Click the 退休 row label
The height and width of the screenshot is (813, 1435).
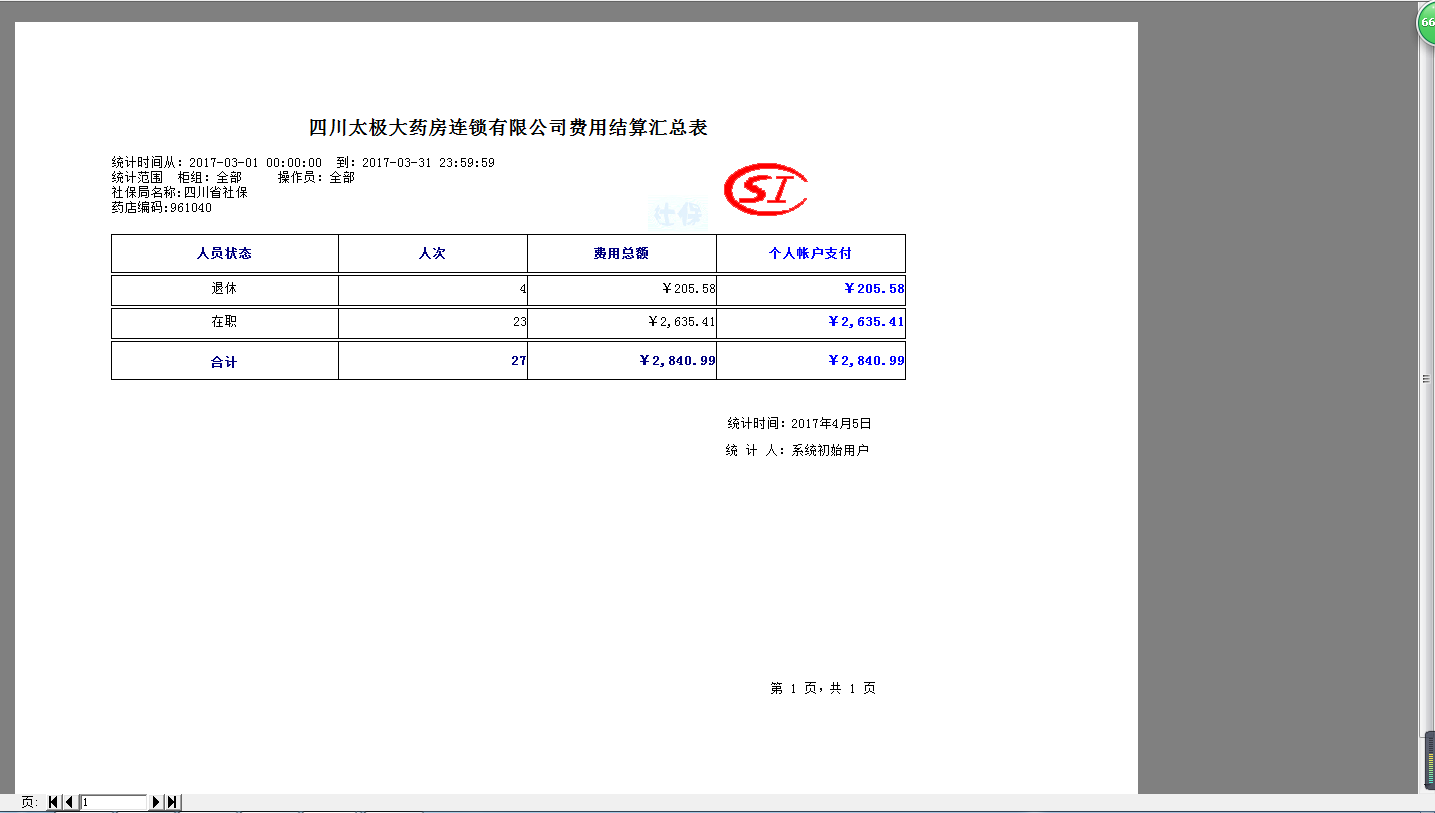point(224,288)
